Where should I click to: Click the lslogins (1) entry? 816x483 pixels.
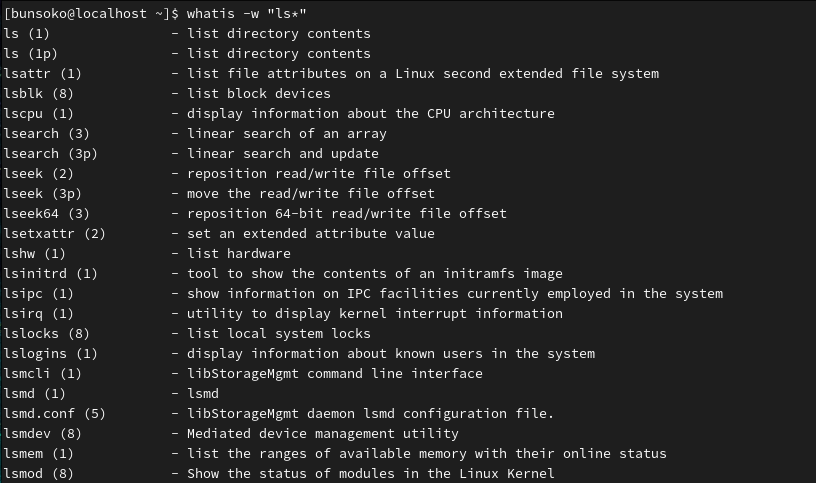tap(50, 354)
